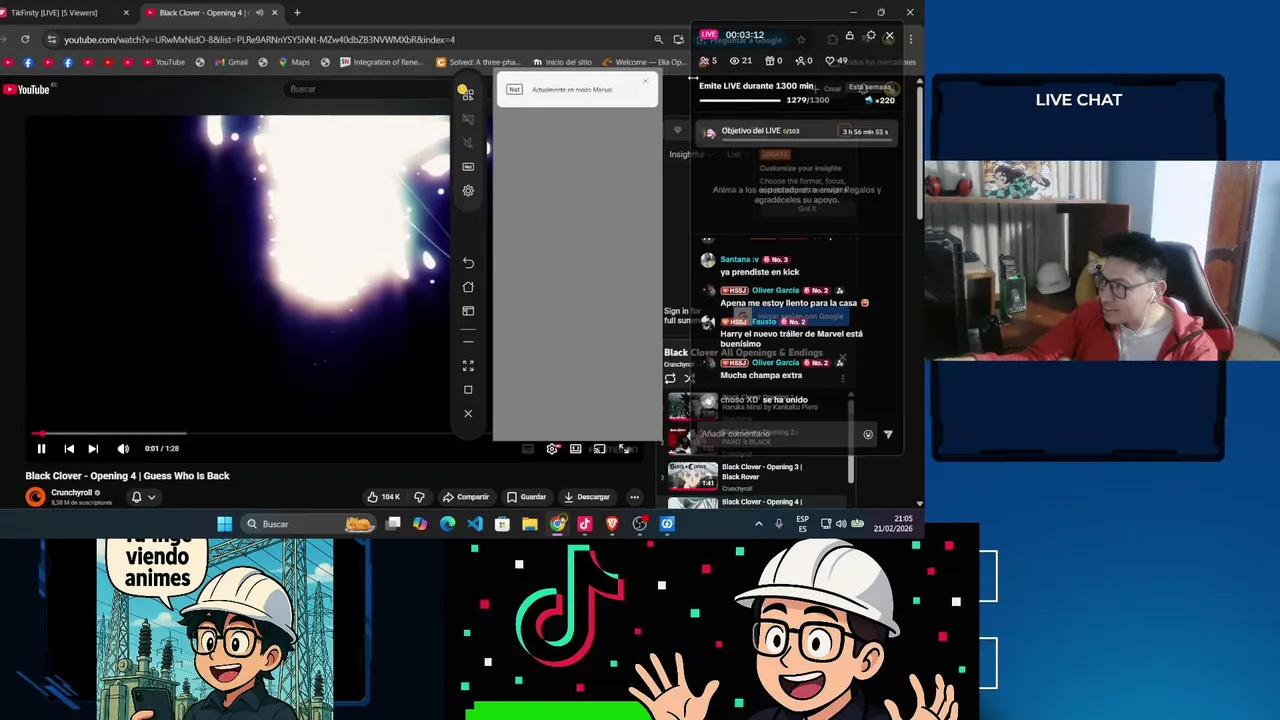1280x720 pixels.
Task: Dislike the Black Clover video
Action: (419, 497)
